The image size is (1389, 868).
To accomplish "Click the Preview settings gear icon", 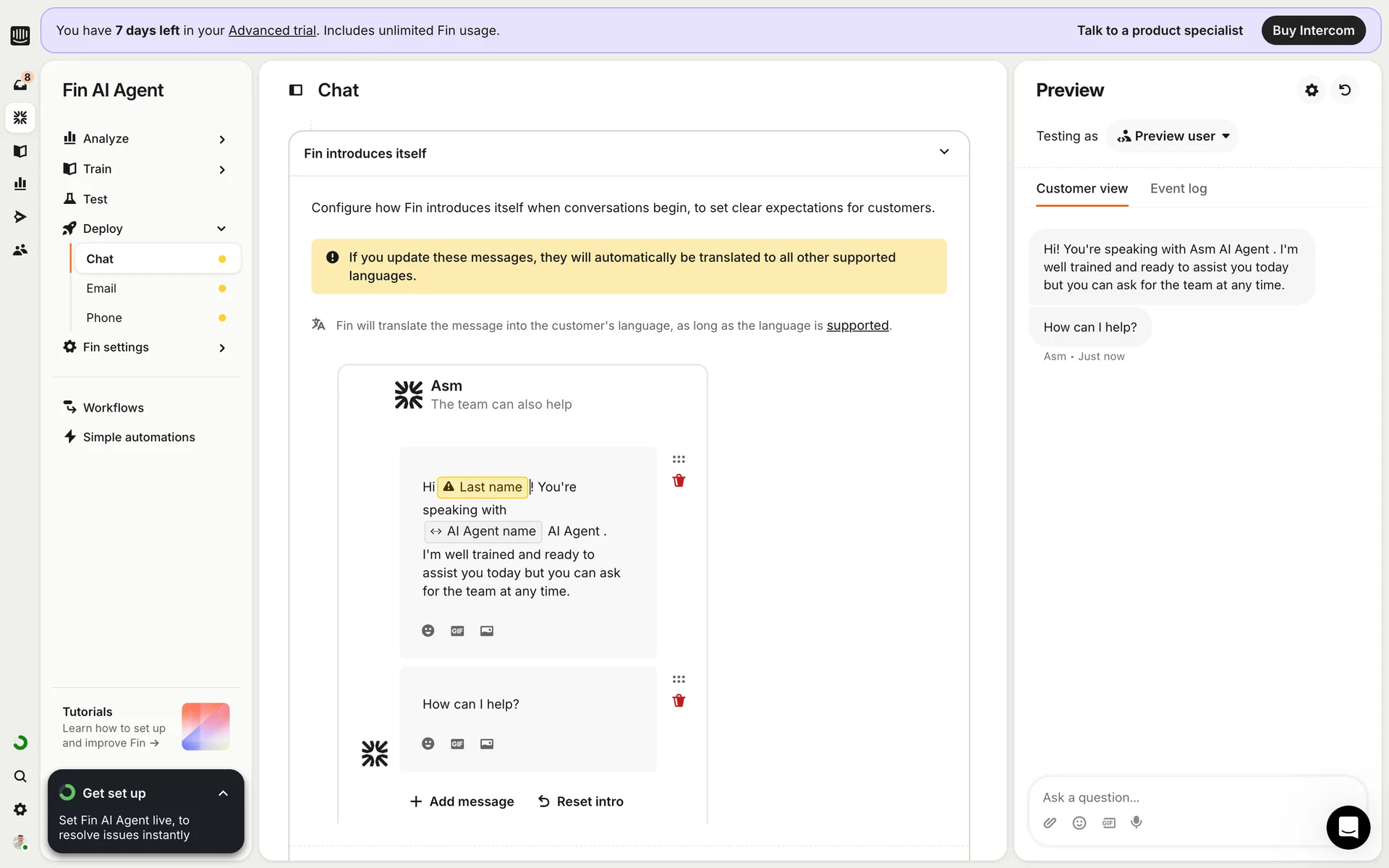I will point(1312,90).
